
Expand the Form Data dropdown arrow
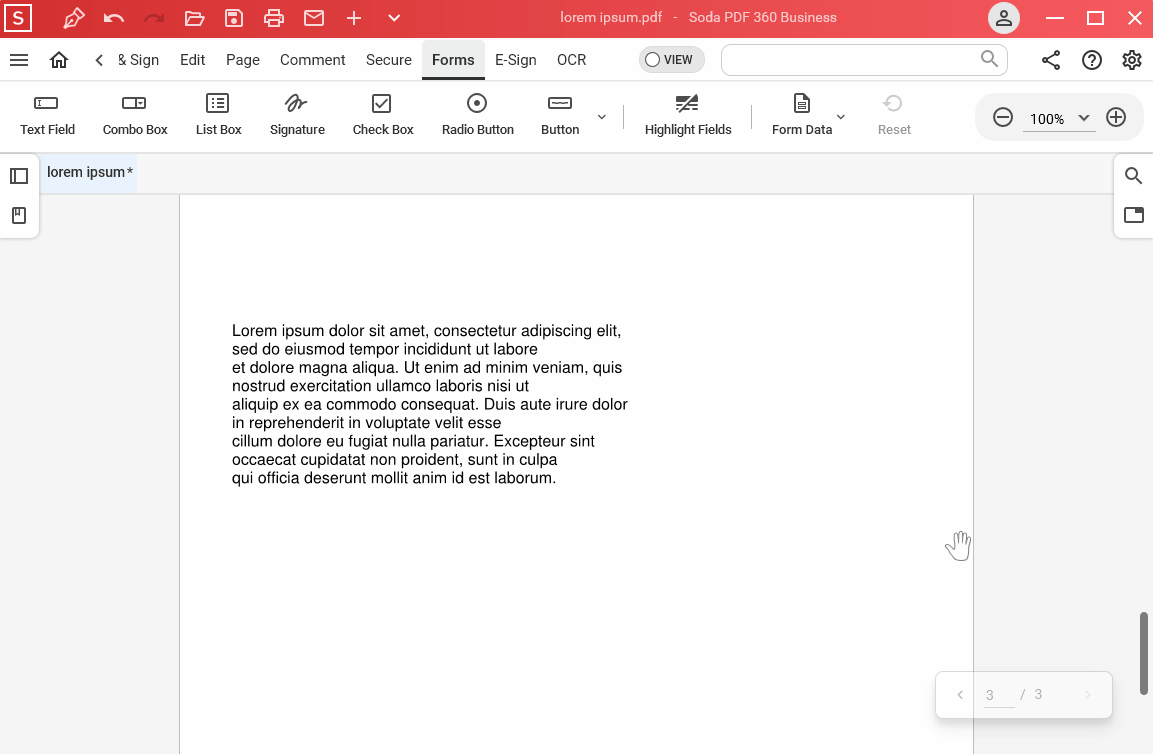(840, 117)
